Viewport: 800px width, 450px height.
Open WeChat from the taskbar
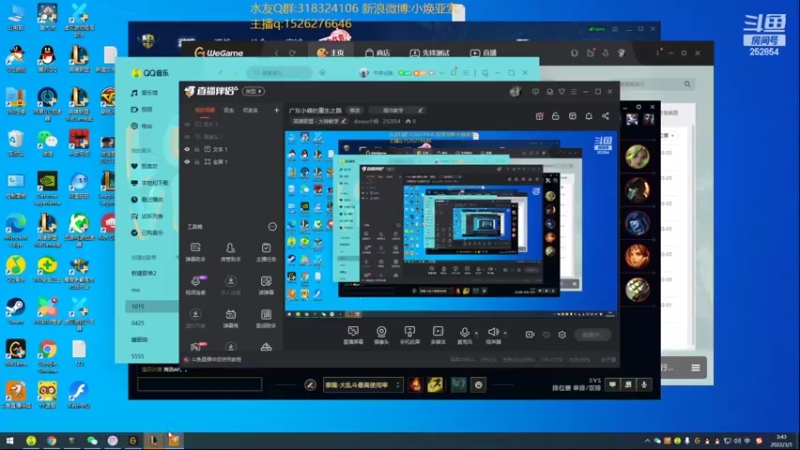92,441
